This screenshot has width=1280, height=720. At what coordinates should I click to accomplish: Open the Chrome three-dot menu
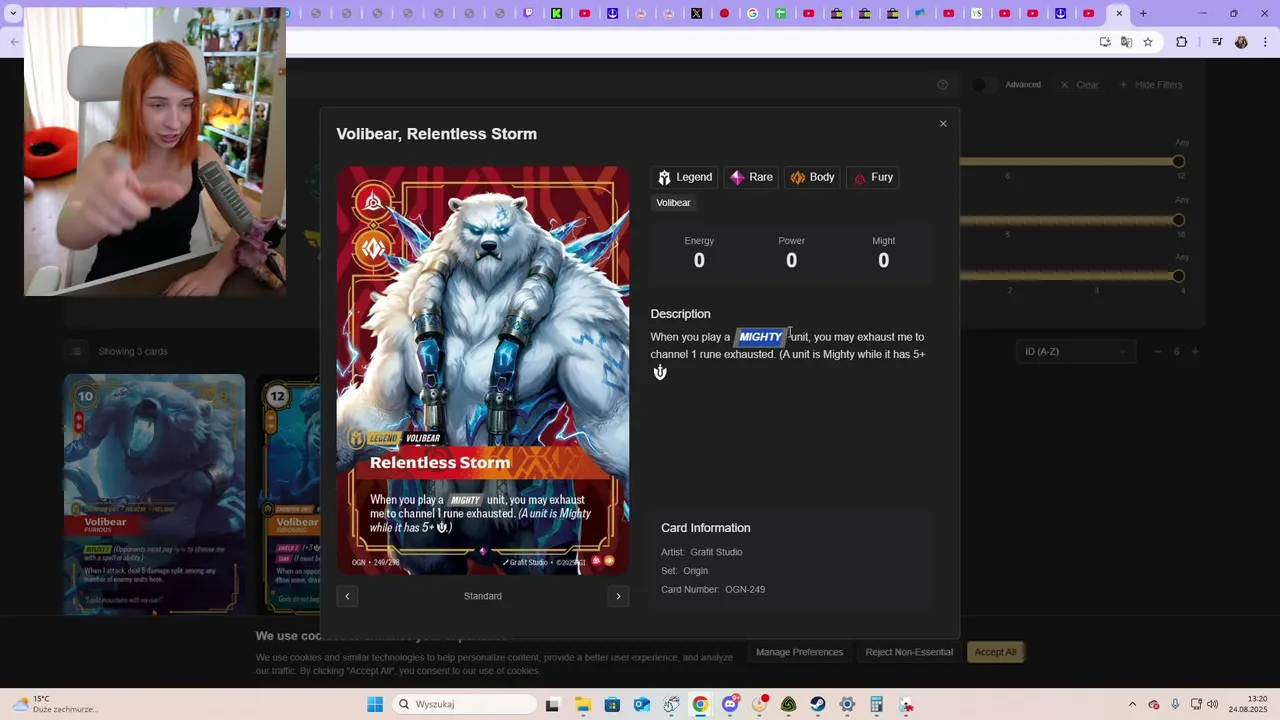coord(1266,42)
